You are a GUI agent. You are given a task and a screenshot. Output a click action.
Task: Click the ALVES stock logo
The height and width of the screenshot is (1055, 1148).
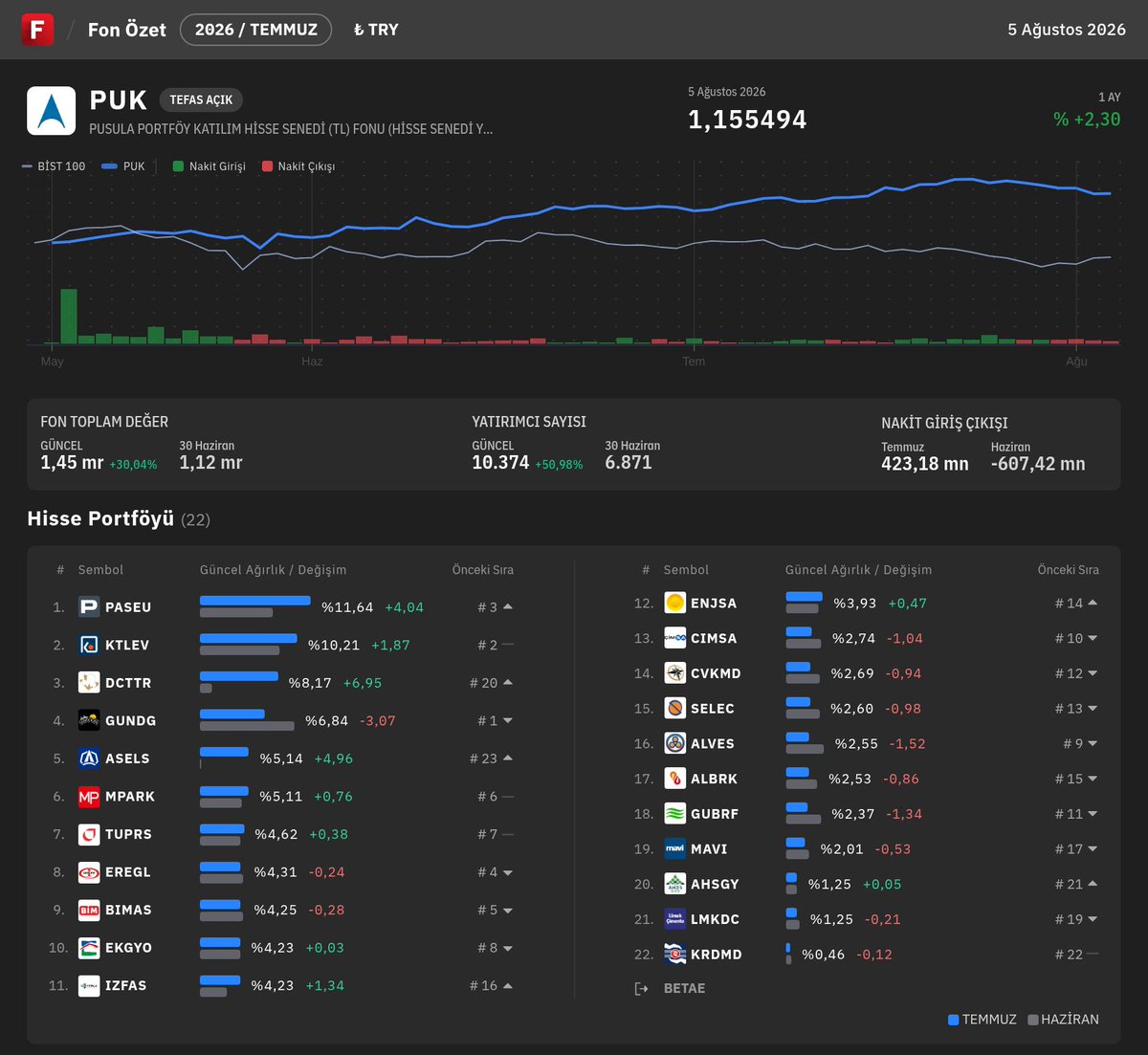pyautogui.click(x=675, y=743)
